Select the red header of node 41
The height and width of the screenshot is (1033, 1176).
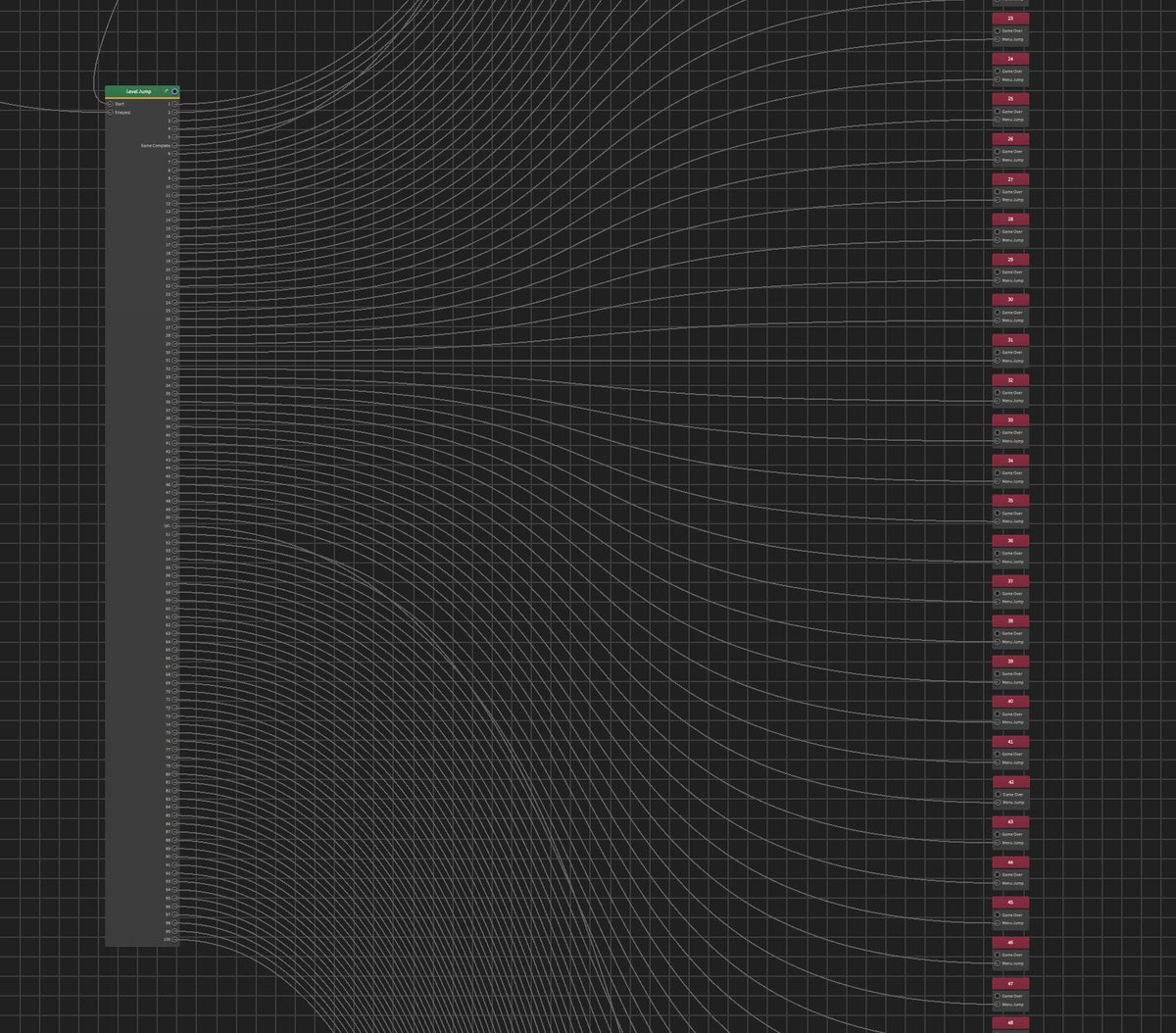click(x=1010, y=741)
